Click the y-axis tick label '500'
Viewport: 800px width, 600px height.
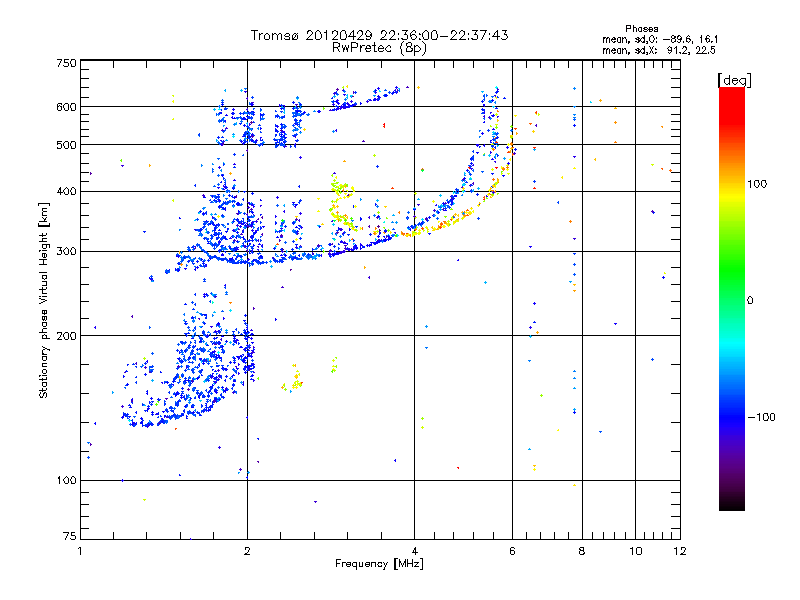coord(67,145)
